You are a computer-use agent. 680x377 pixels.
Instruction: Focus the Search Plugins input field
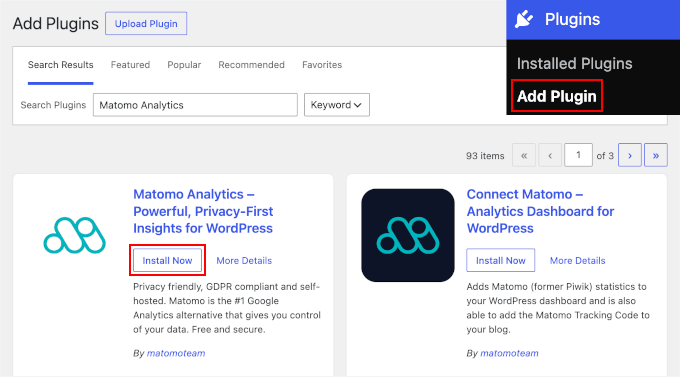click(195, 105)
